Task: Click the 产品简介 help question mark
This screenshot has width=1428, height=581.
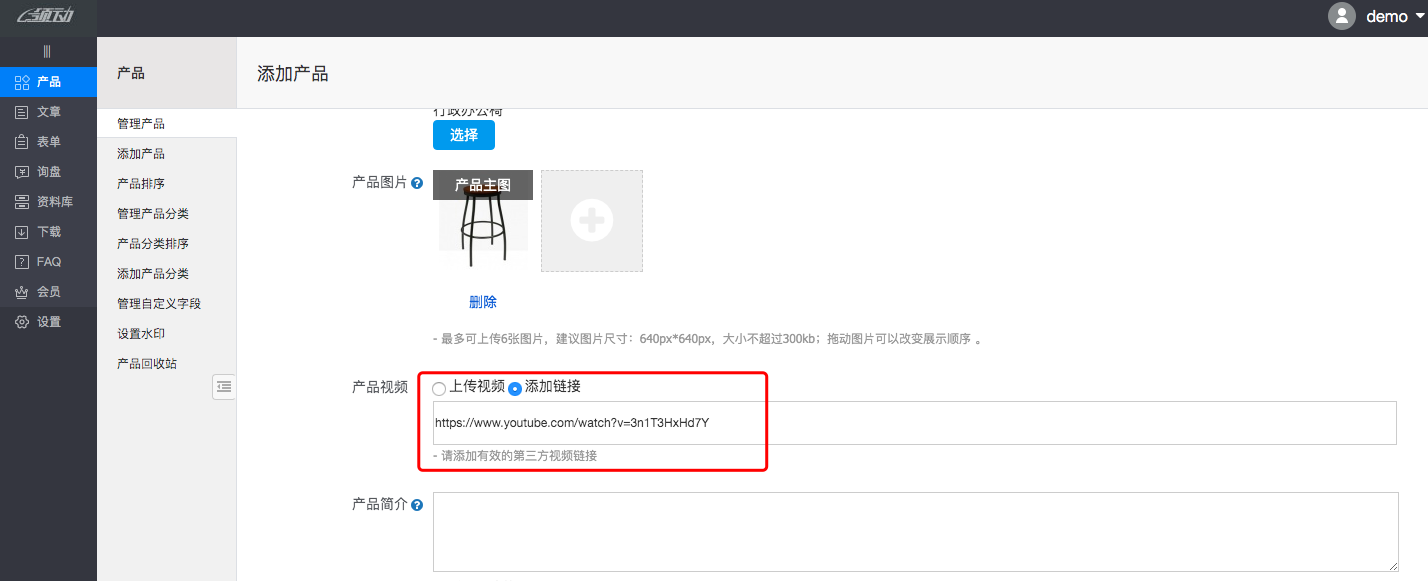Action: (417, 504)
